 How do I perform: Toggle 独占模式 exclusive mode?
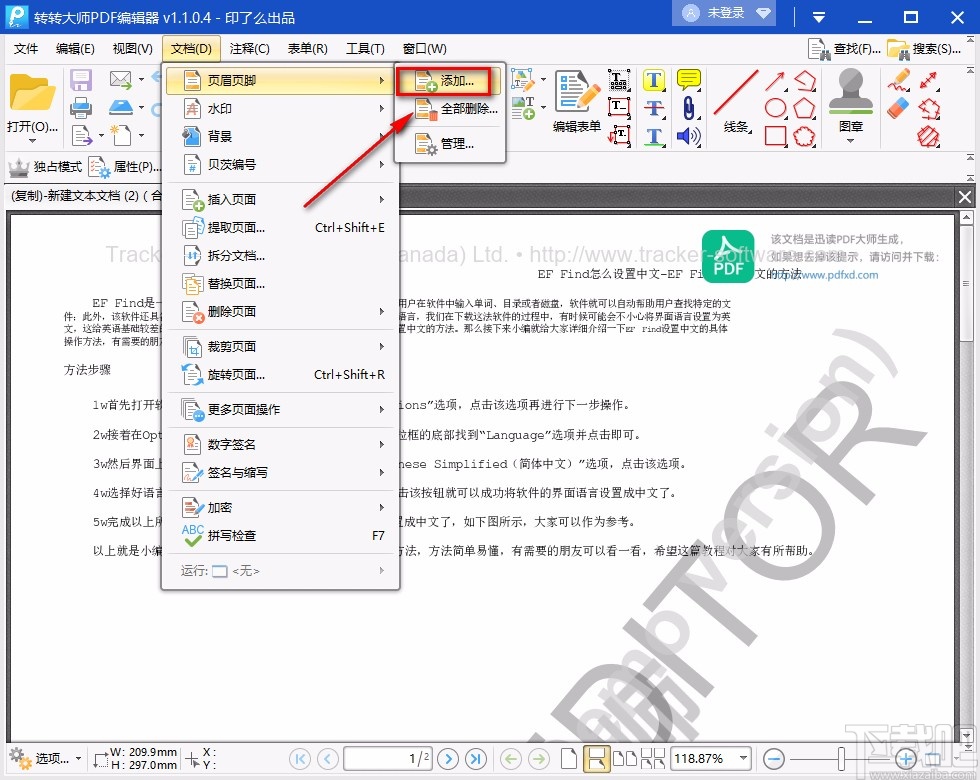coord(45,167)
